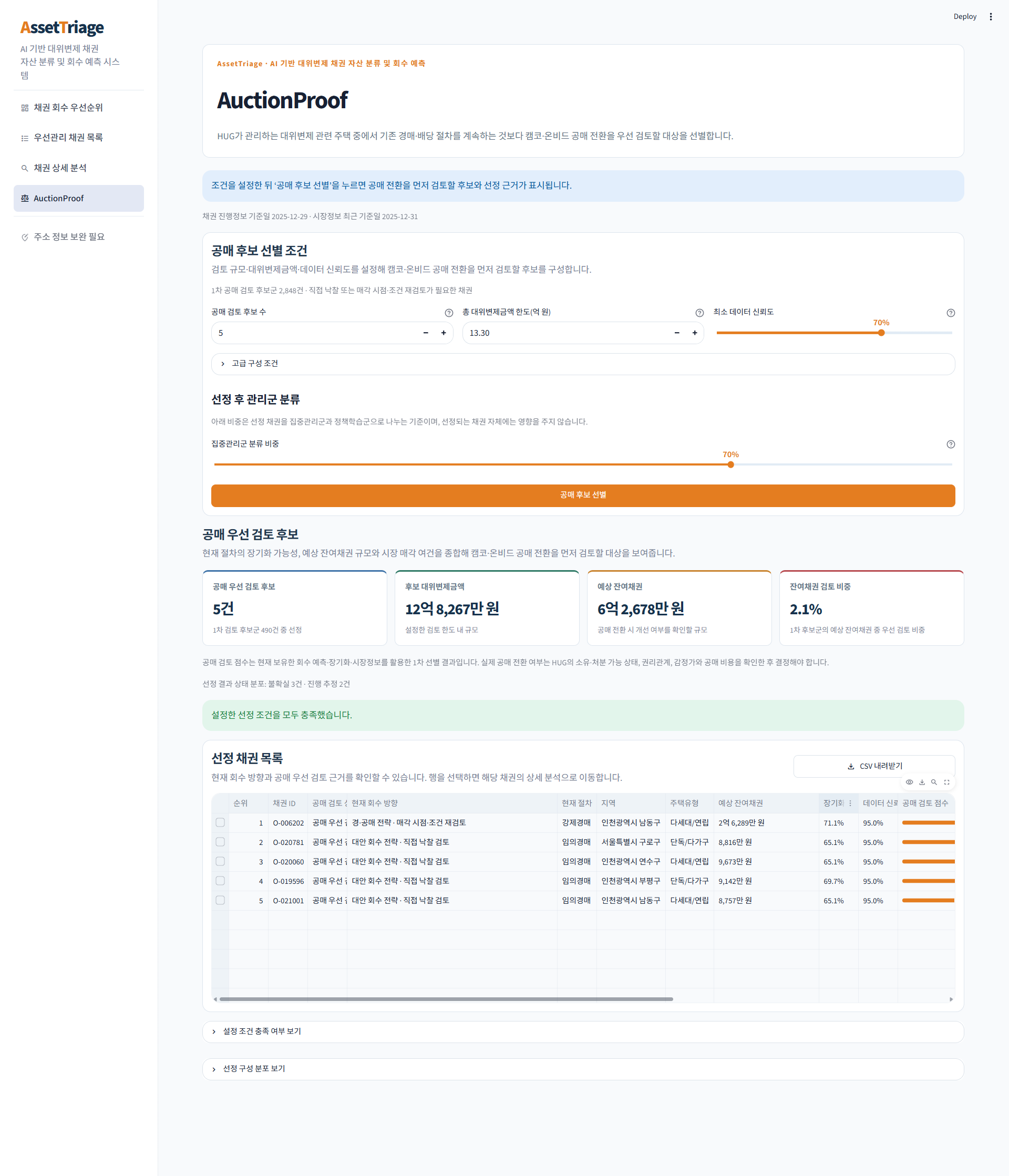Click the 공매 검토 점수 column header
This screenshot has height=1176, width=1009.
[x=925, y=803]
